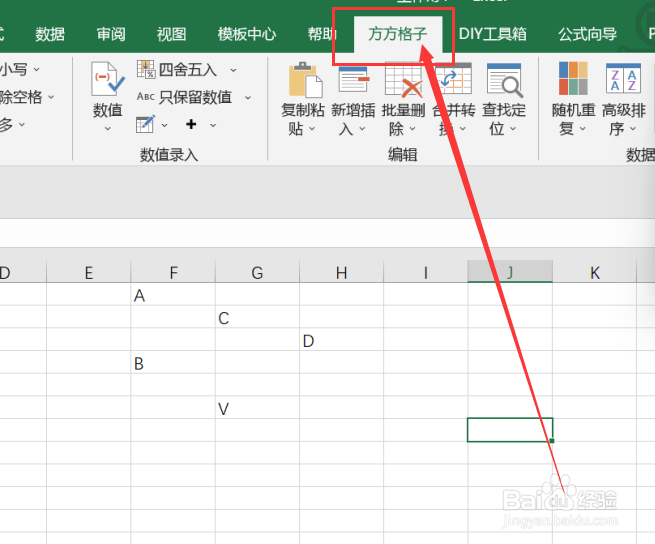This screenshot has height=544, width=655.
Task: Select the cell containing V
Action: pyautogui.click(x=257, y=408)
